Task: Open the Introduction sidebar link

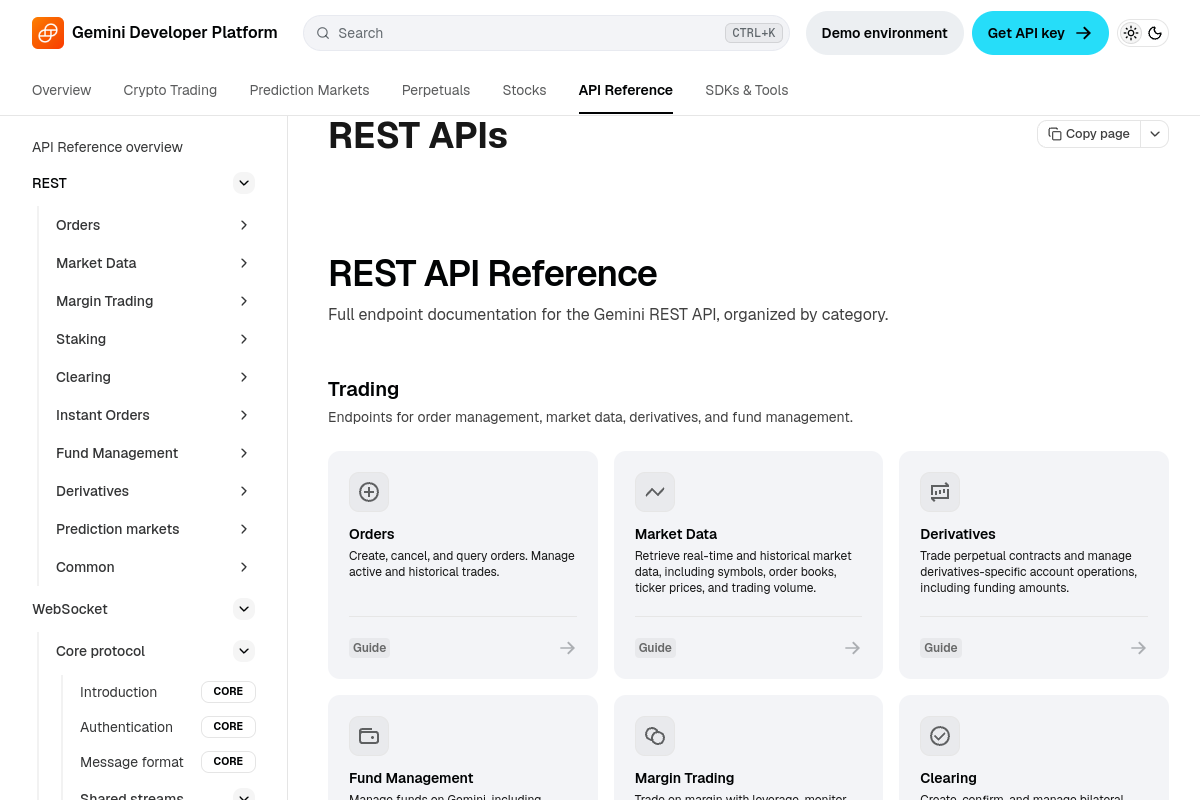Action: click(x=118, y=692)
